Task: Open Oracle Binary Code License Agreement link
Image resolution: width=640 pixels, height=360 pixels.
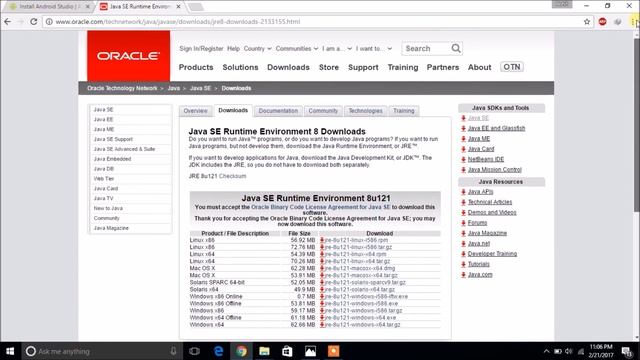Action: pos(321,207)
